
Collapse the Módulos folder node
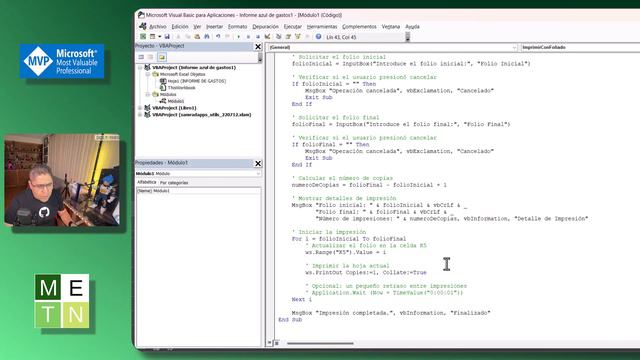(x=148, y=95)
